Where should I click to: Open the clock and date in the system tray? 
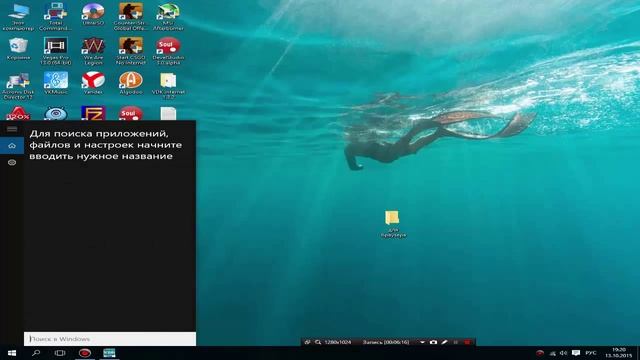619,353
